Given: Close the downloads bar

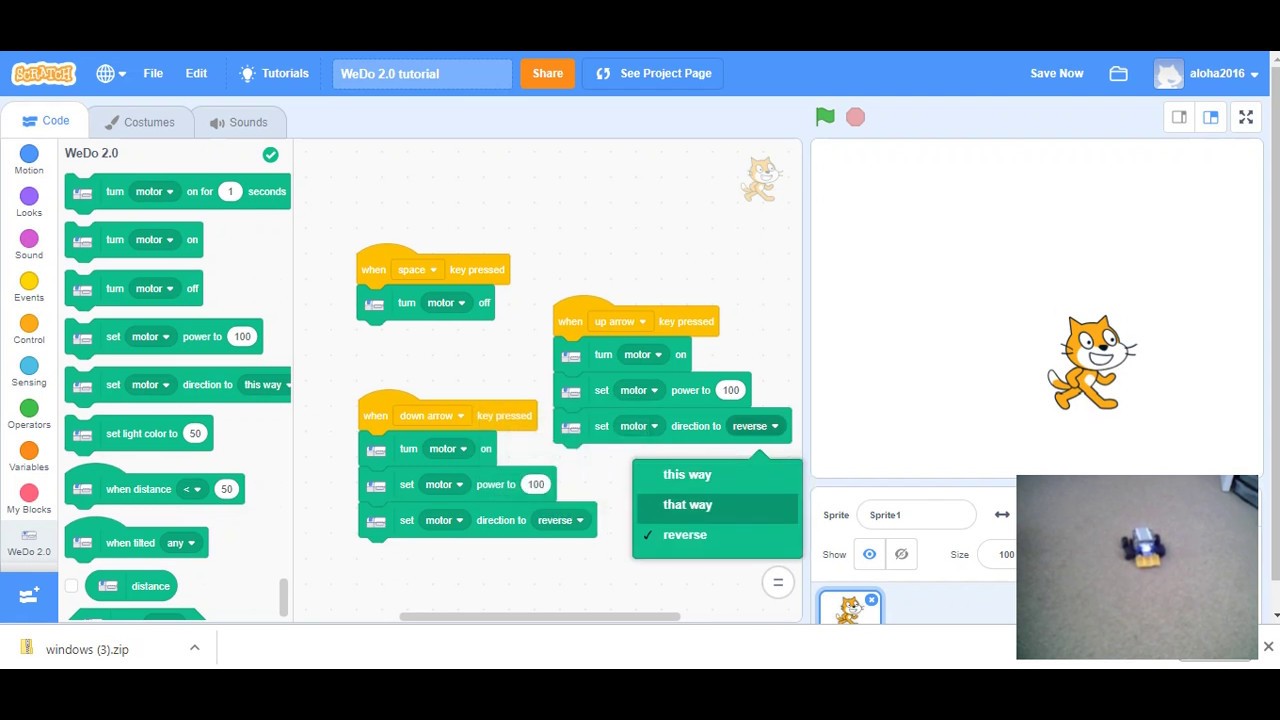Looking at the screenshot, I should (1268, 647).
